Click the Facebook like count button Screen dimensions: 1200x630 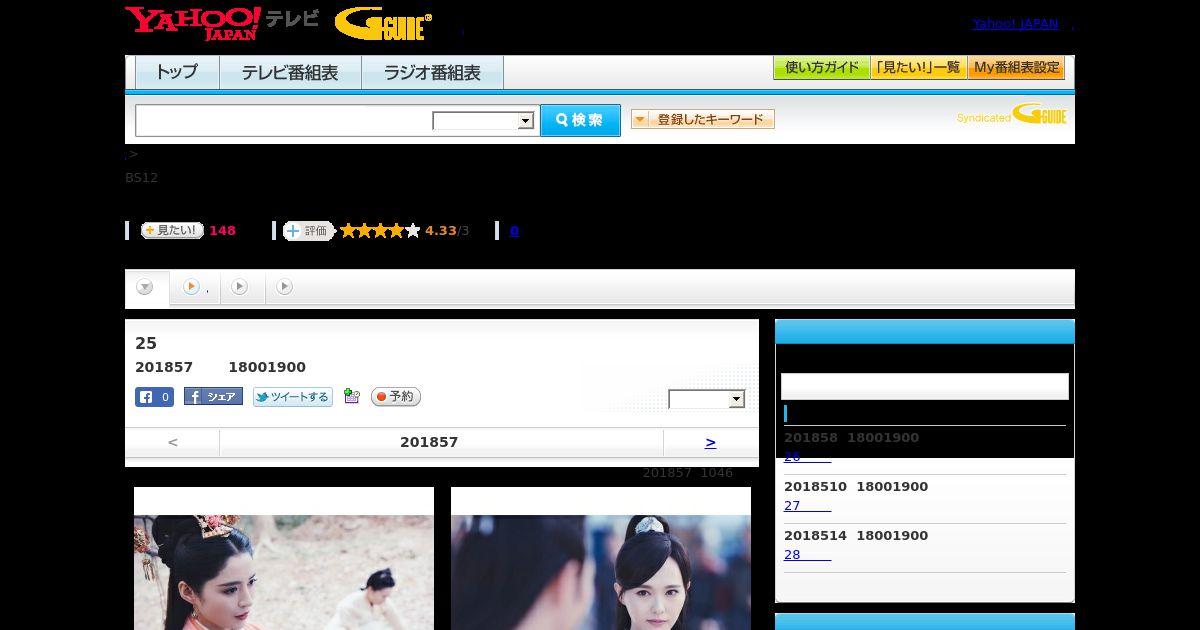(x=154, y=397)
